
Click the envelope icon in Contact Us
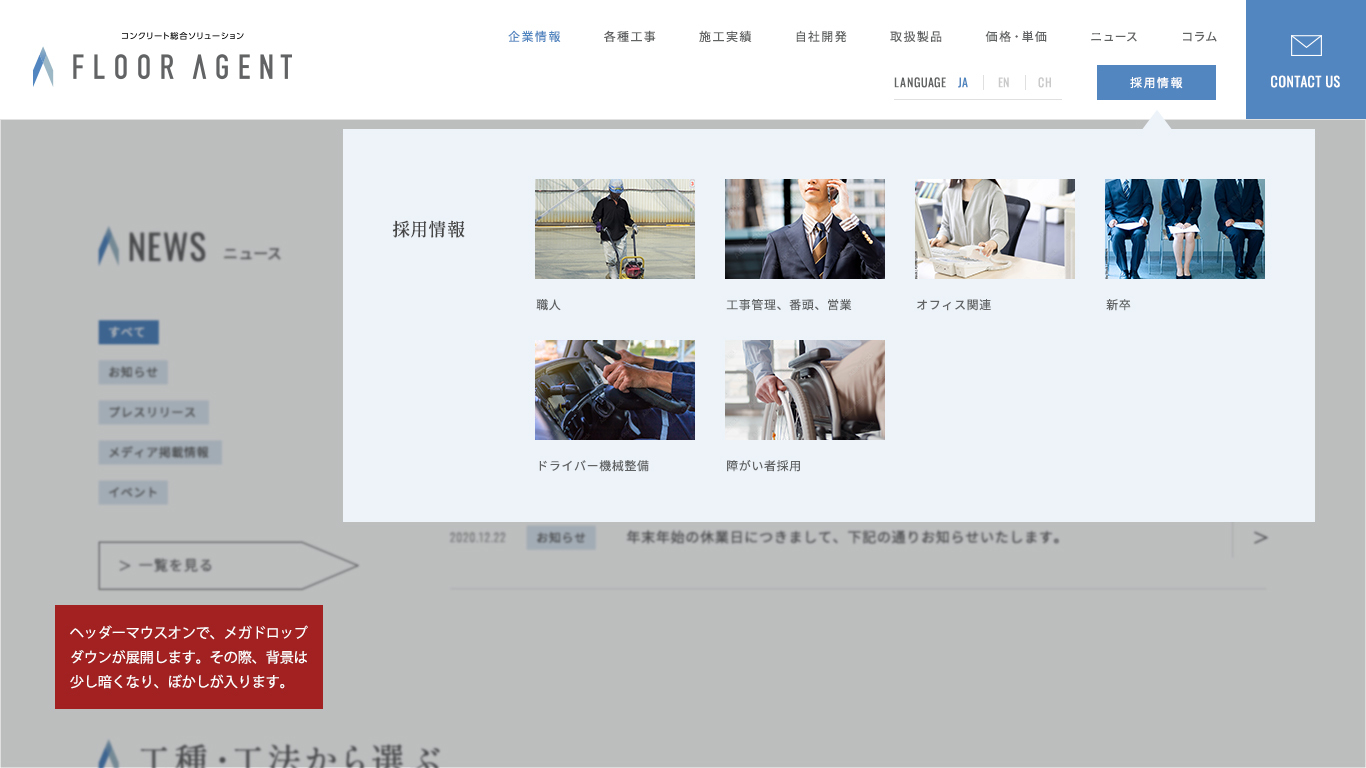pyautogui.click(x=1306, y=46)
